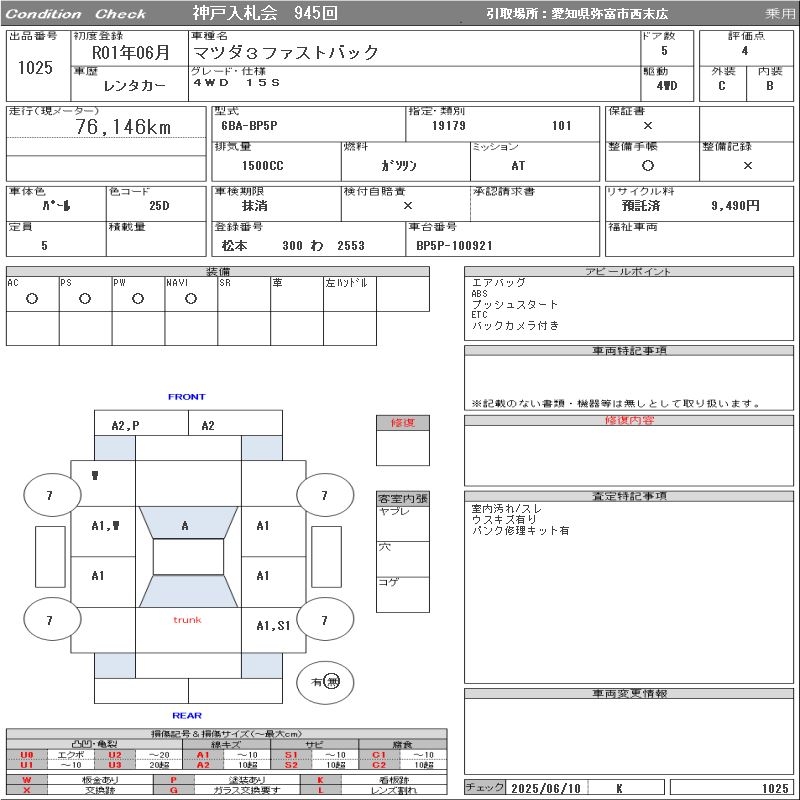Click the grade text '4WD 15S'
Image resolution: width=800 pixels, height=800 pixels.
click(236, 83)
